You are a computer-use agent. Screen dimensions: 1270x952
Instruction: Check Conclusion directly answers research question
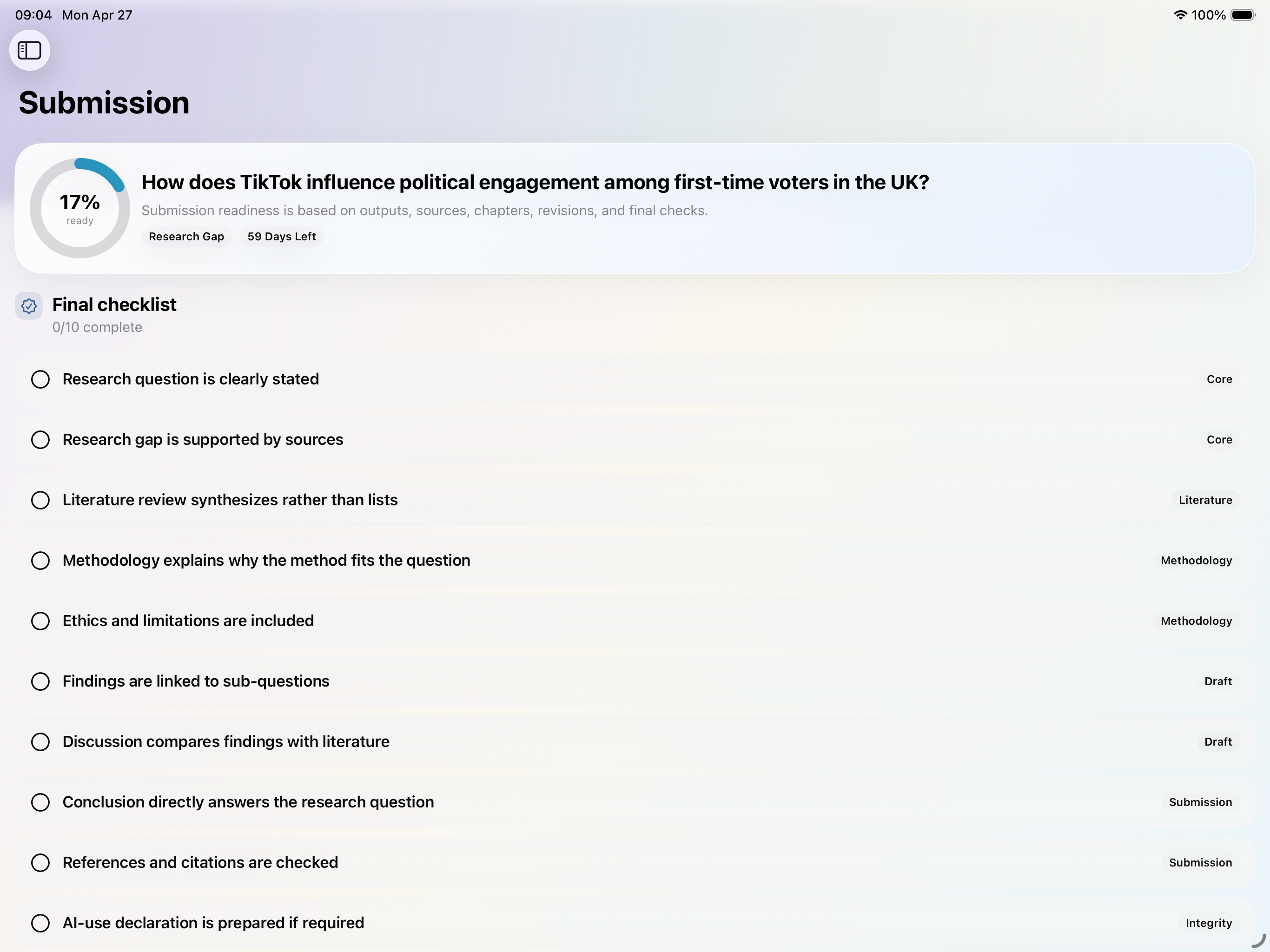40,802
